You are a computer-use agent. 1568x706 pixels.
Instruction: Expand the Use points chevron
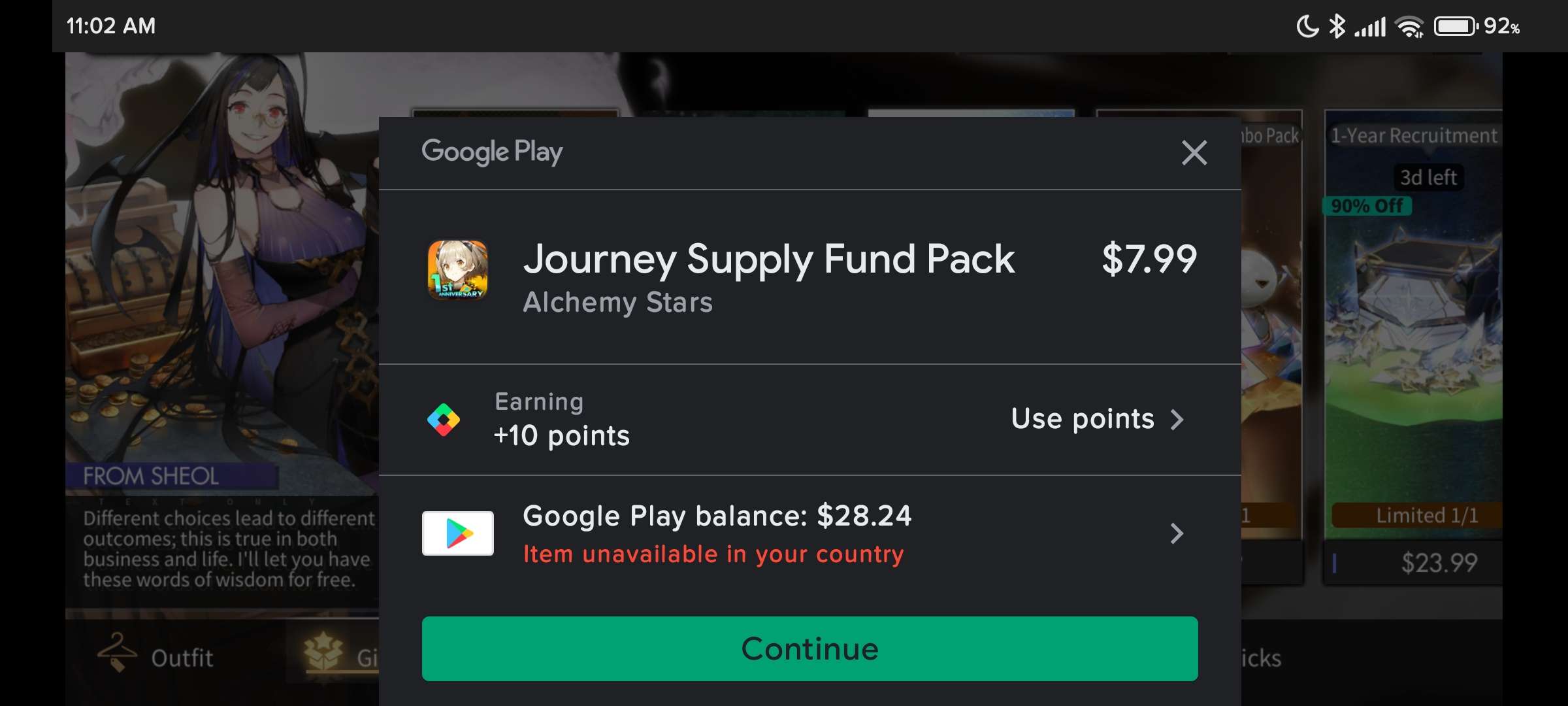(x=1177, y=420)
